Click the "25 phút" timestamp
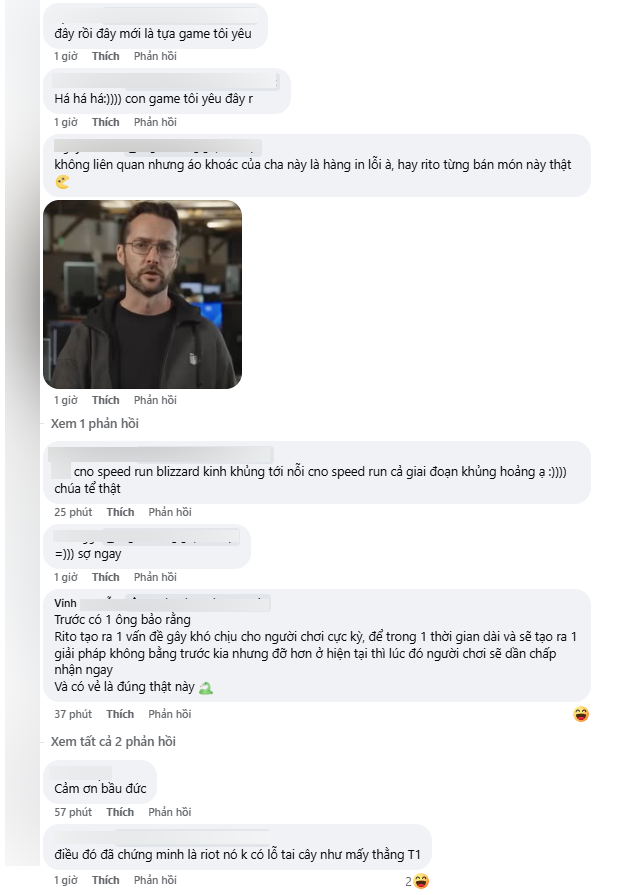This screenshot has height=895, width=624. point(73,512)
